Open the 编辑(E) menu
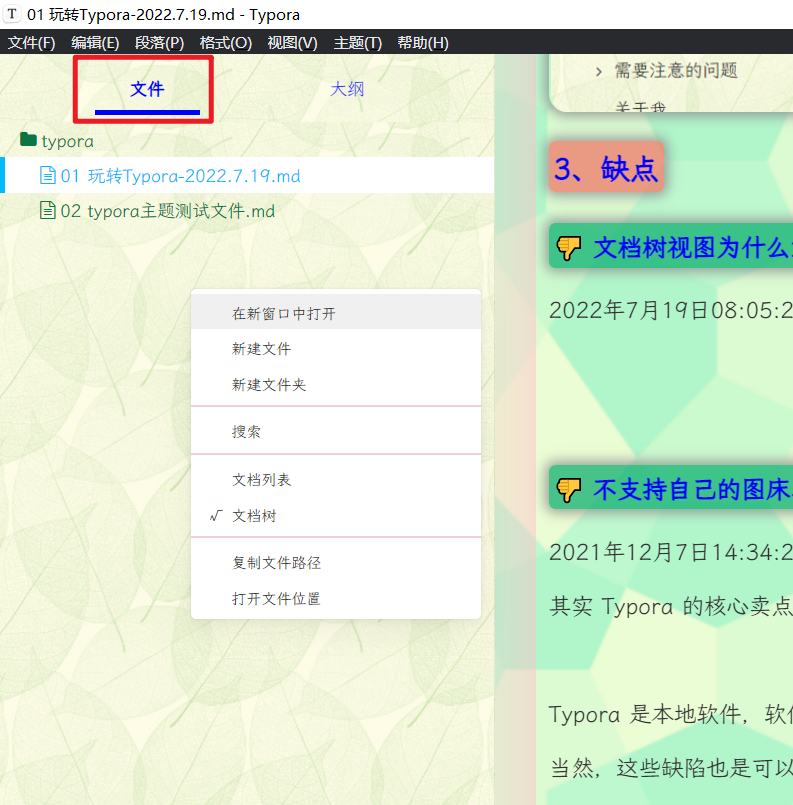Image resolution: width=793 pixels, height=805 pixels. (x=95, y=43)
